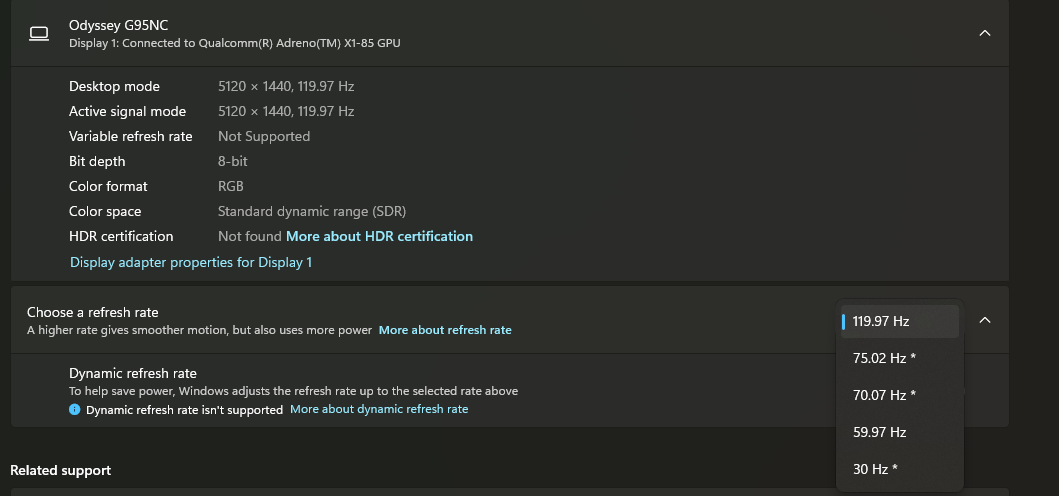The image size is (1059, 496).
Task: Click the monitor icon beside Odyssey G95NC
Action: (x=39, y=33)
